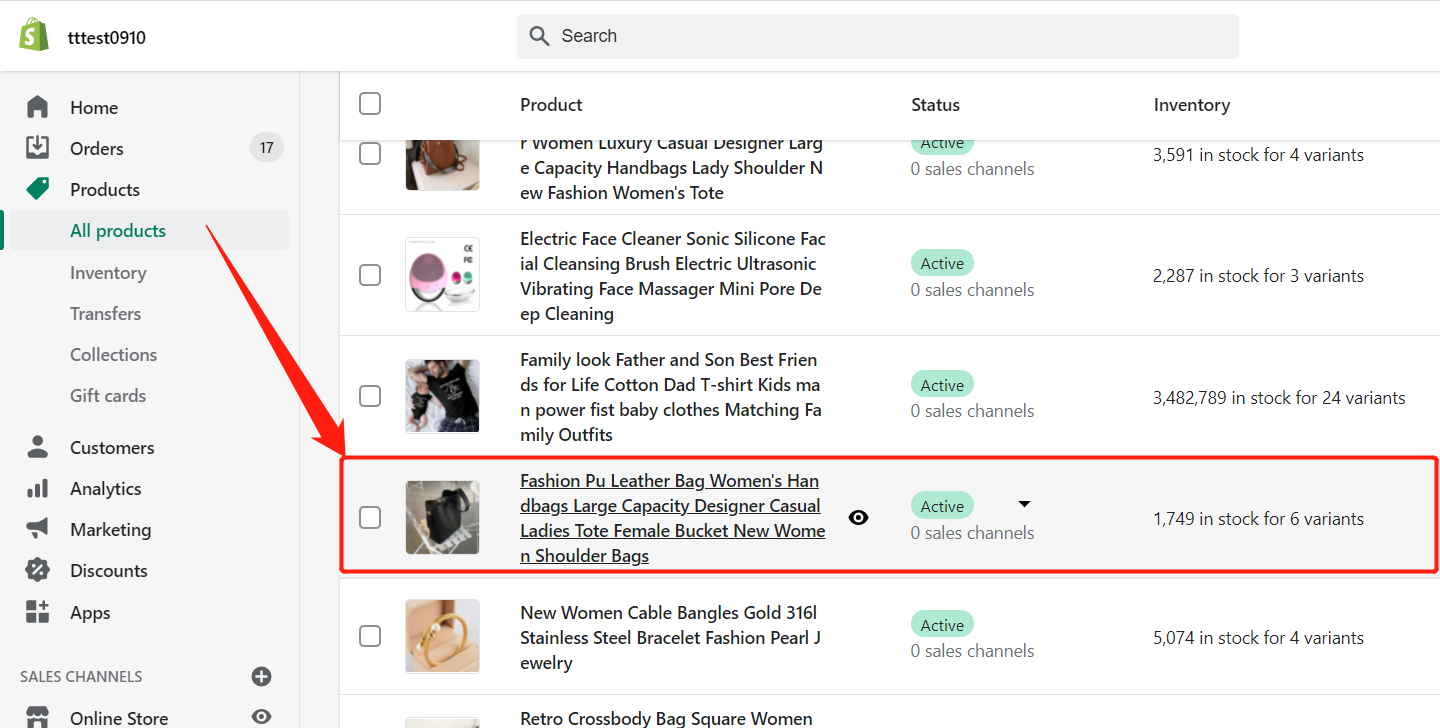Click the Online Store shop icon

click(37, 717)
